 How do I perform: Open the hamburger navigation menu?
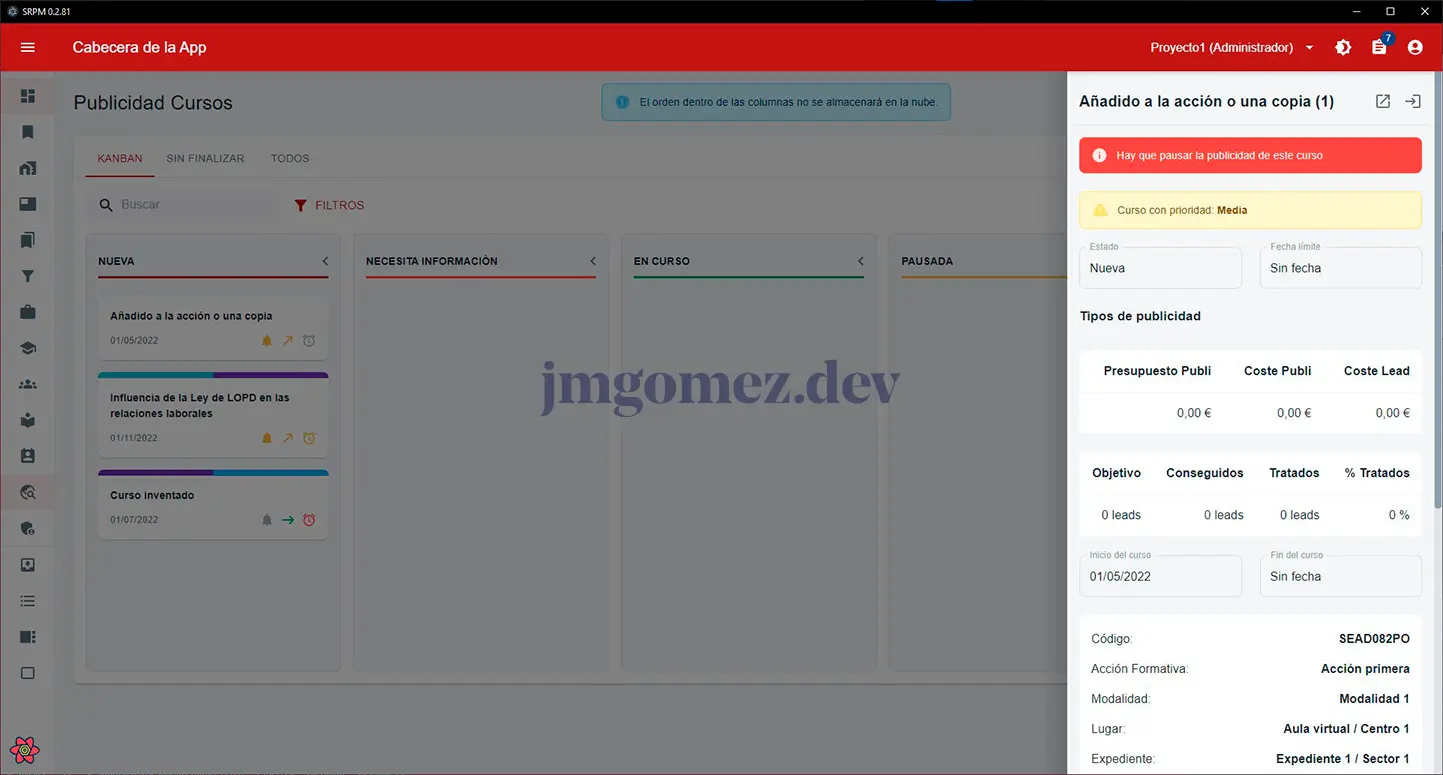click(28, 47)
